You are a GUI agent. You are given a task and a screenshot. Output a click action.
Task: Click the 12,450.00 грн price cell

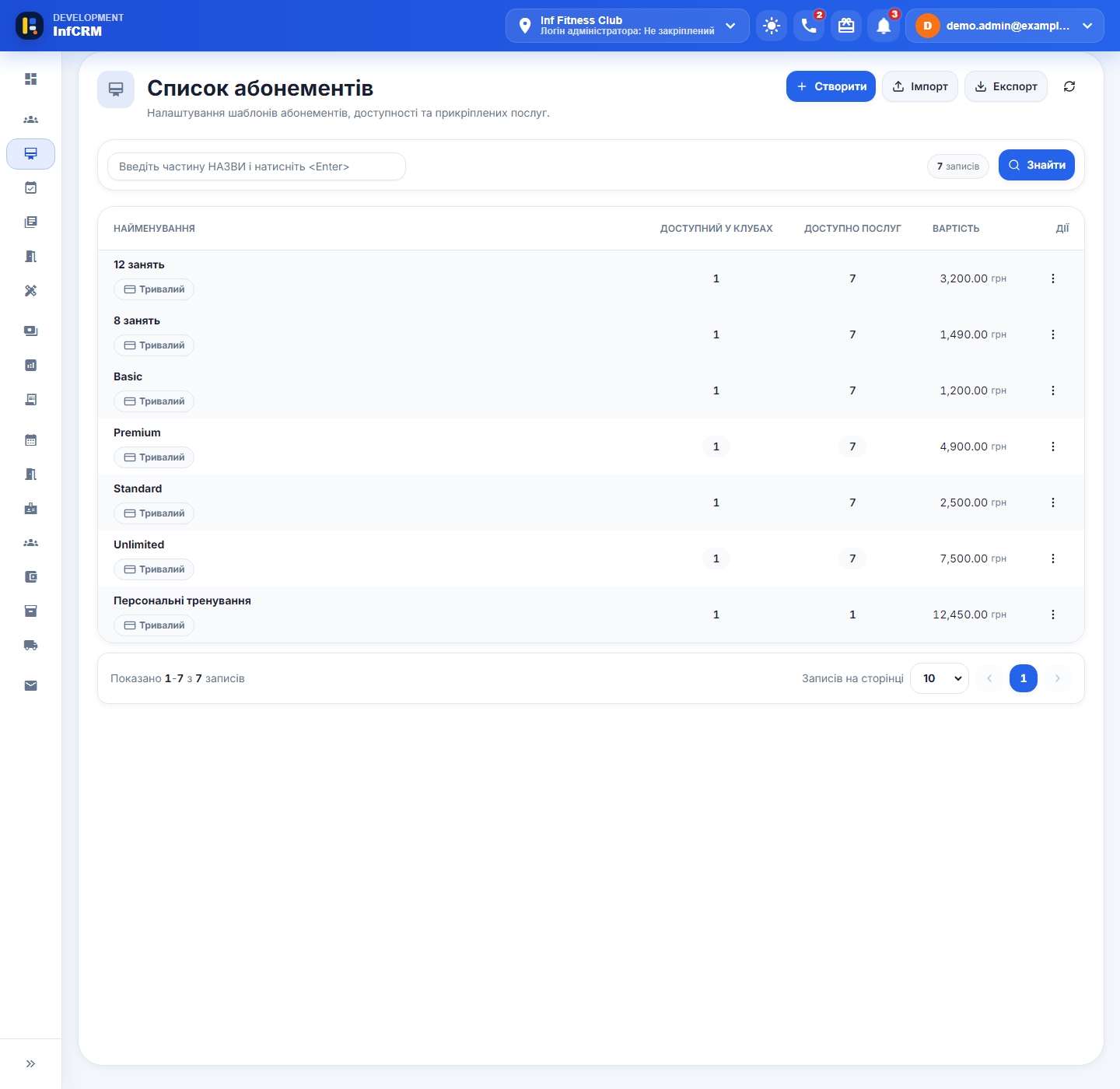(970, 615)
